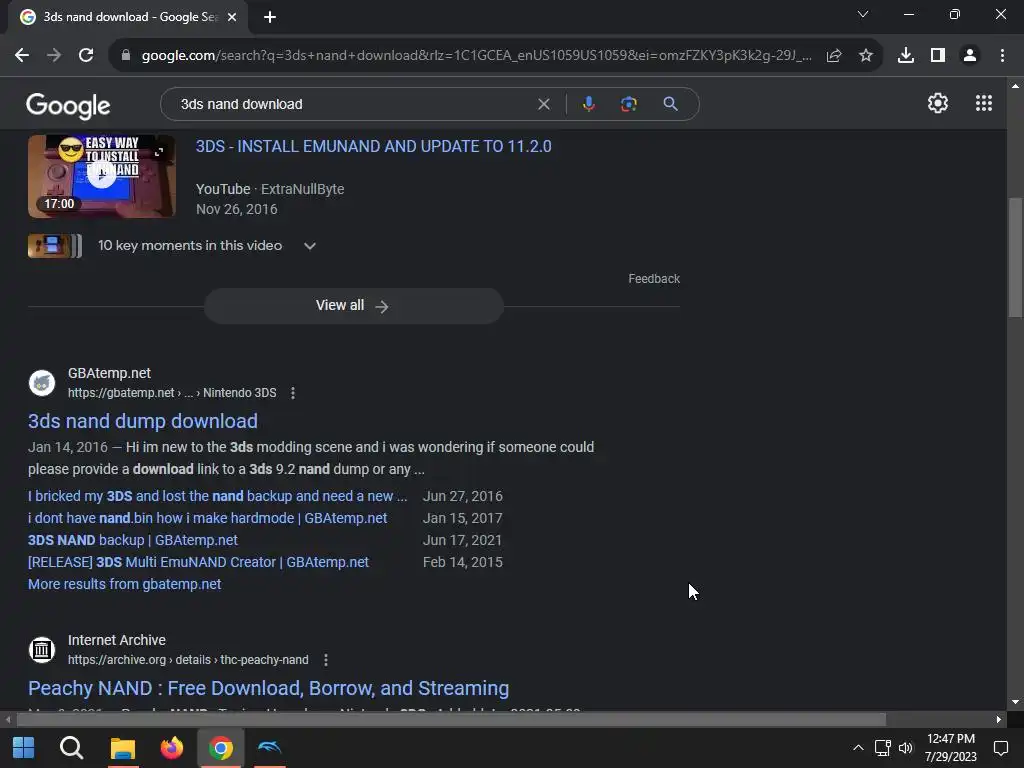Open the Google apps grid

tap(984, 103)
